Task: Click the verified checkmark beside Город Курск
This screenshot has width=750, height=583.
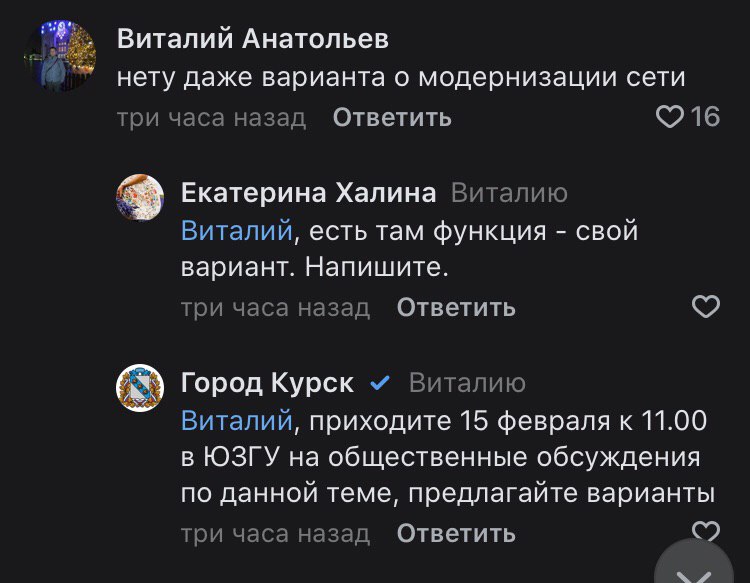Action: click(x=380, y=383)
